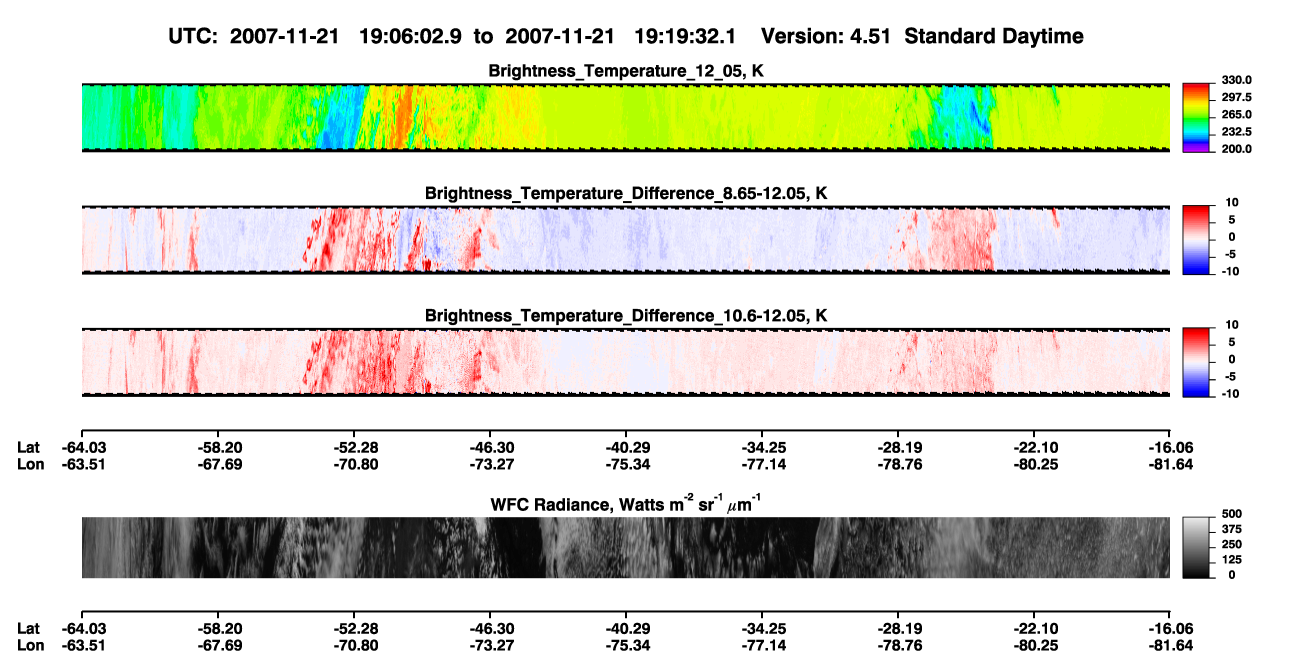Click the Brightness_Temperature_12_05 image strip
Image resolution: width=1300 pixels, height=667 pixels.
(626, 117)
